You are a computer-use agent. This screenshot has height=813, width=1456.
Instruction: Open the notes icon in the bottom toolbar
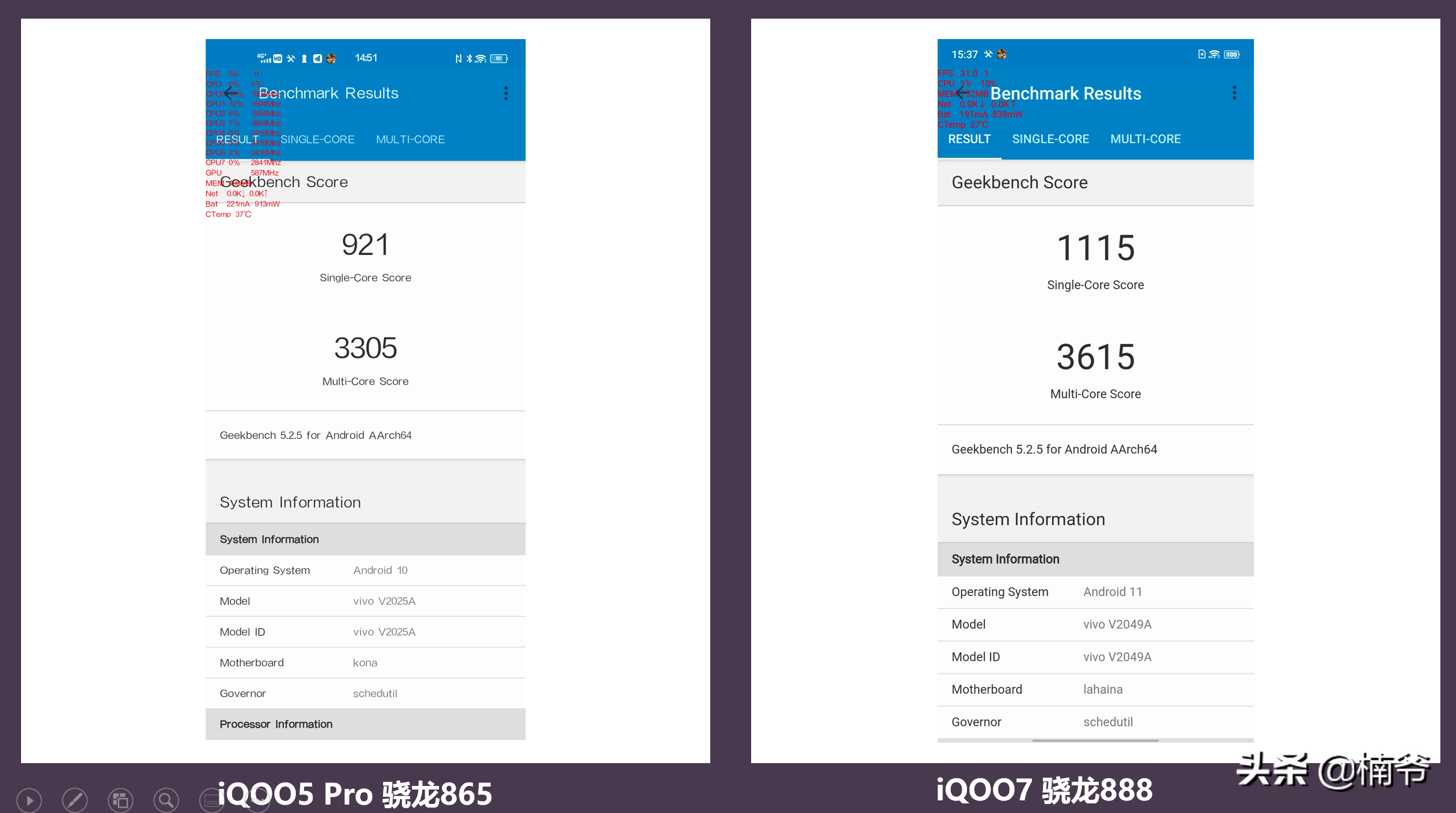[212, 800]
